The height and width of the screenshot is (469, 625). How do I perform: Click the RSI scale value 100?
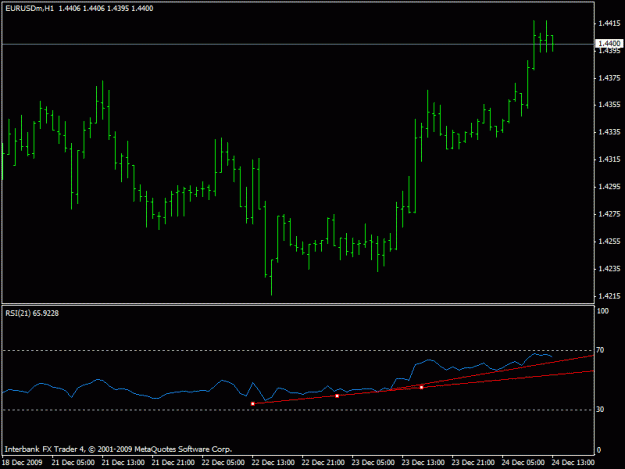(603, 311)
